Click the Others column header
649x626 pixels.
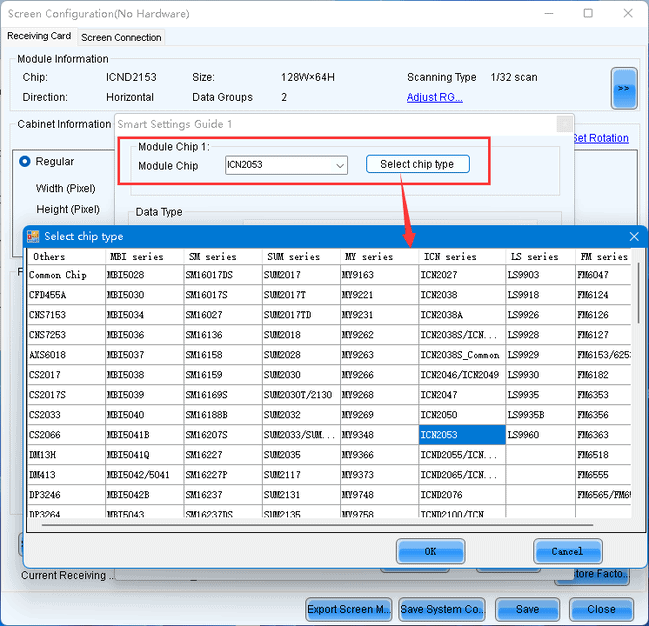66,257
